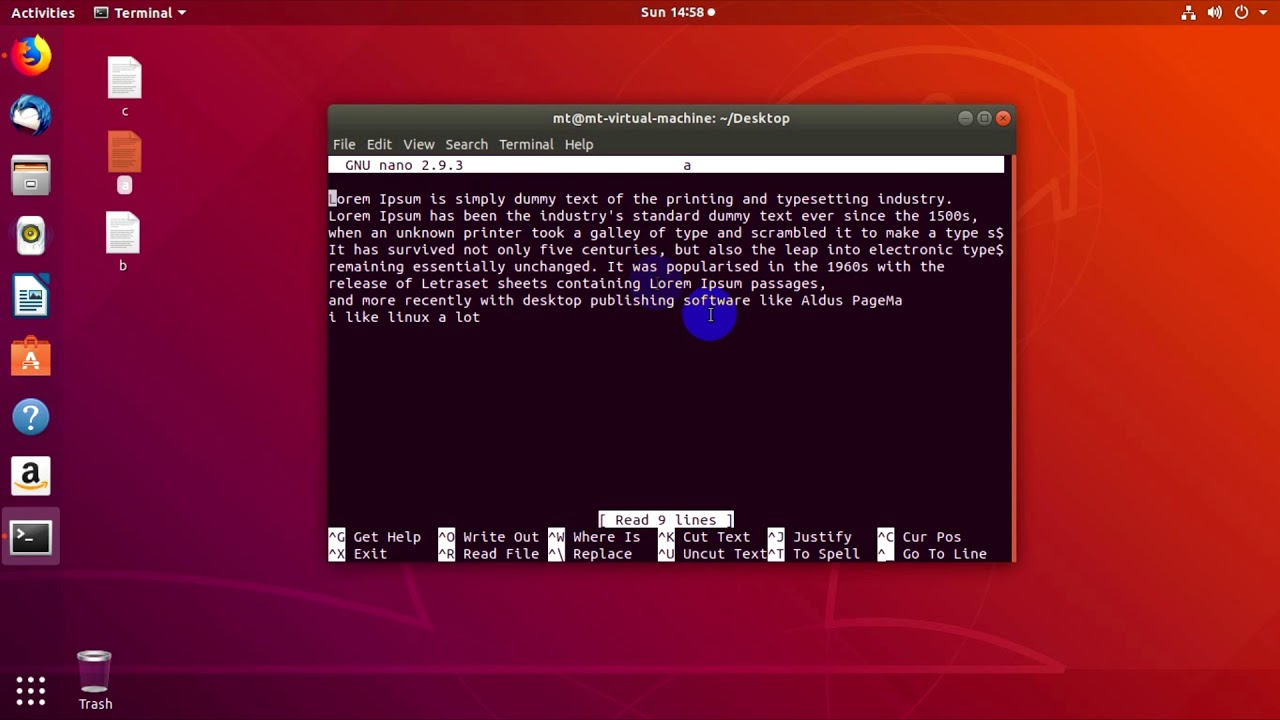The height and width of the screenshot is (720, 1280).
Task: Open the terminal Search menu
Action: (x=467, y=144)
